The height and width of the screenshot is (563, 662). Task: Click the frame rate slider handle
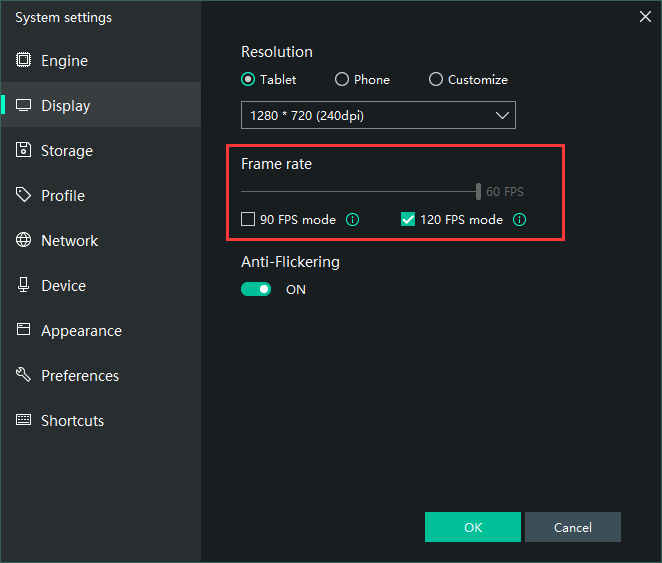[478, 191]
